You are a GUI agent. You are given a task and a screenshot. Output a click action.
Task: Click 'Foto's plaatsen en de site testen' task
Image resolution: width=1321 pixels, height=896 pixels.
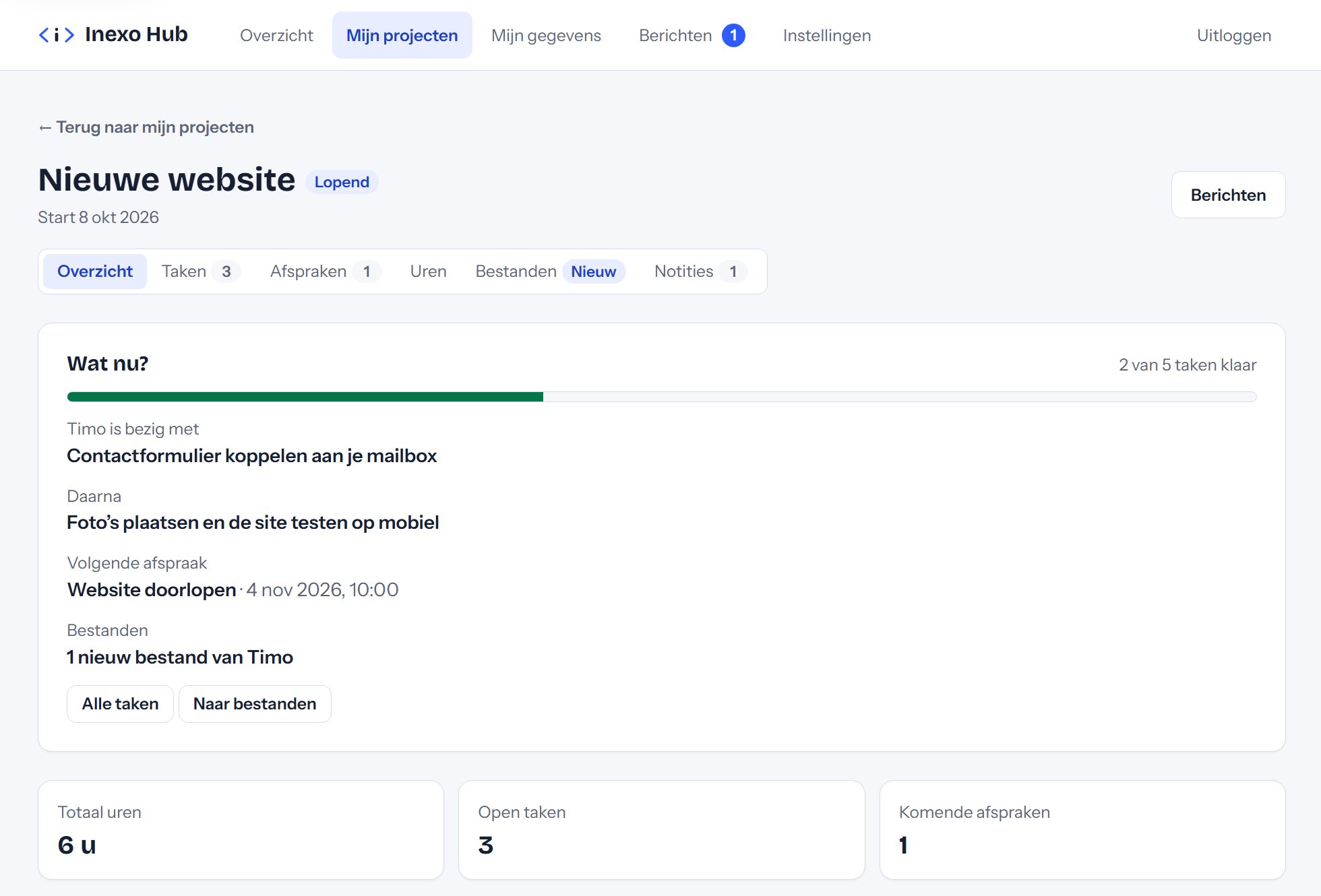click(253, 523)
